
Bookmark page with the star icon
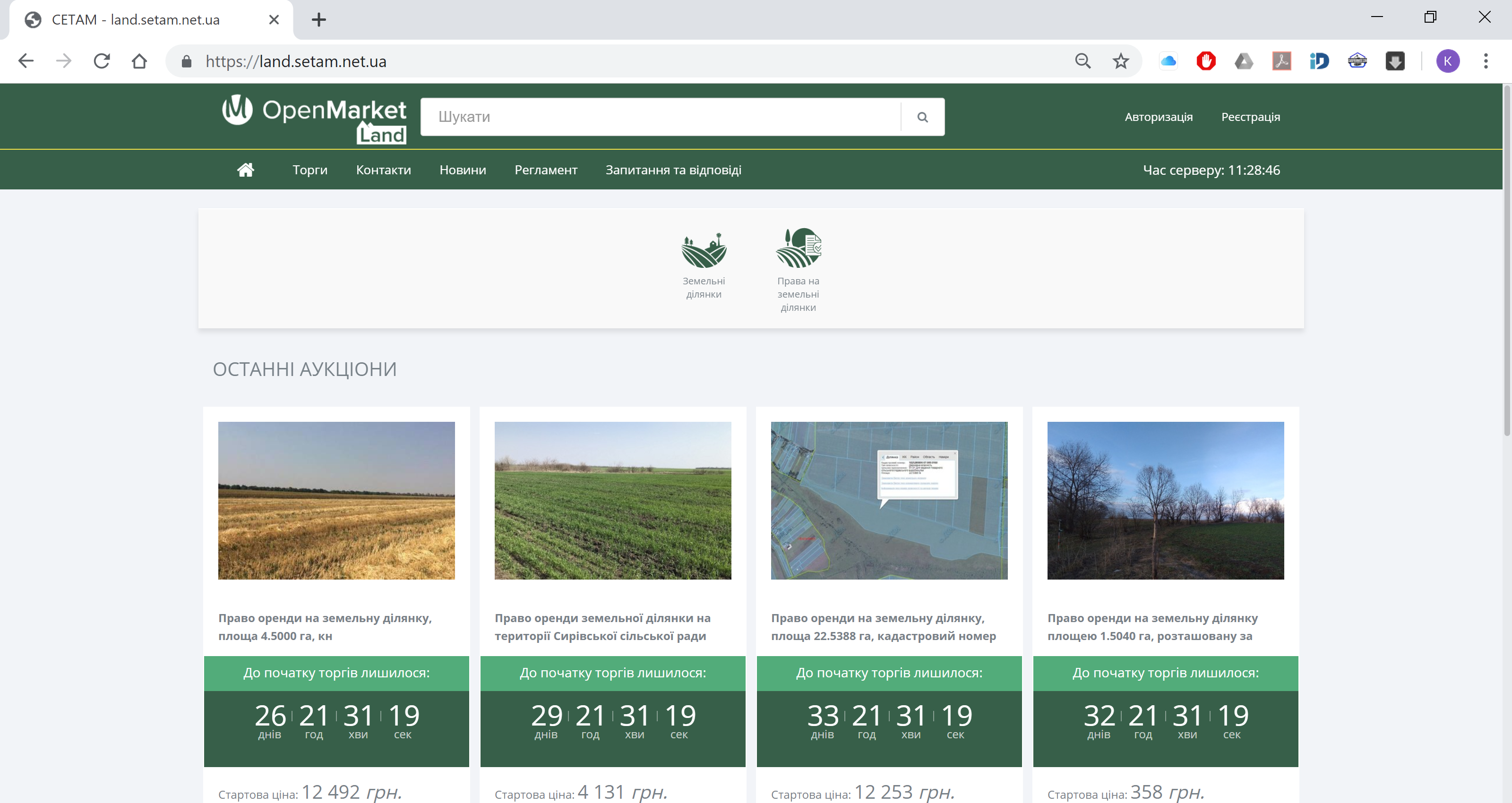point(1120,61)
